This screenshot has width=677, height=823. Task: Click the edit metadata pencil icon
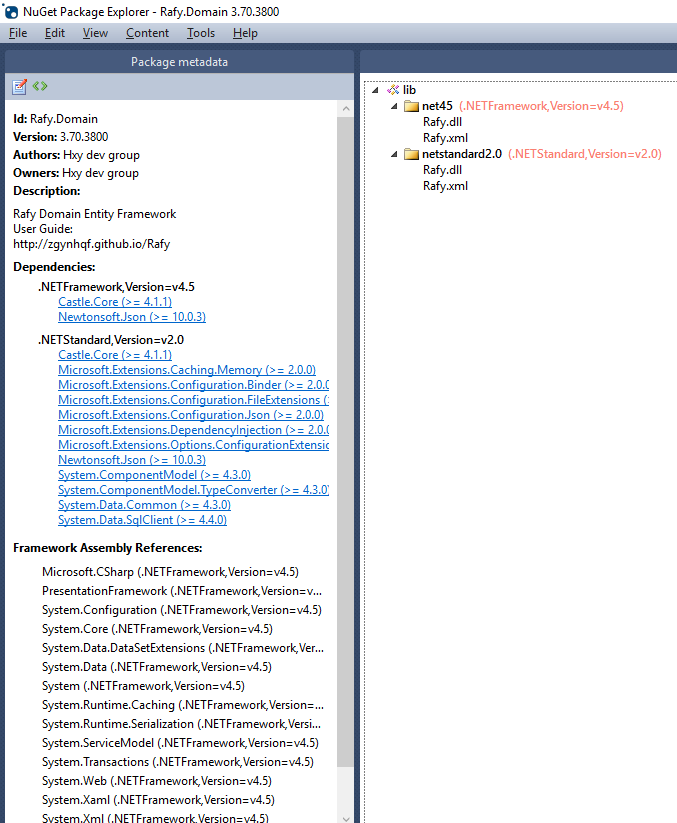(x=19, y=87)
